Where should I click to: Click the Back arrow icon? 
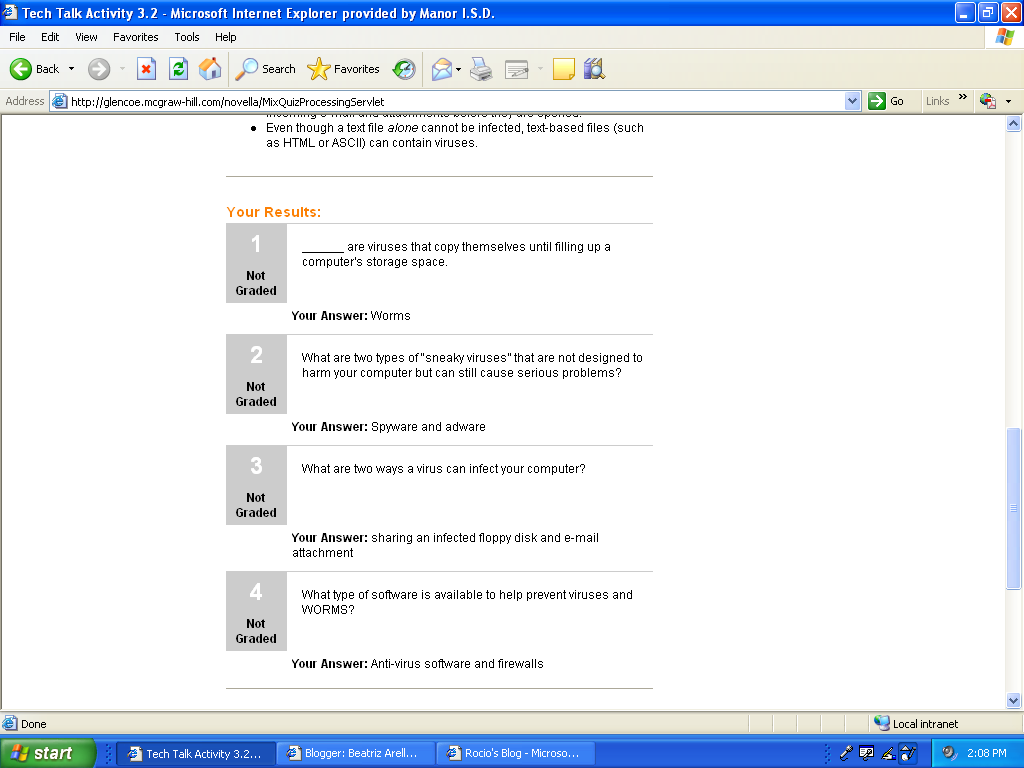coord(21,69)
